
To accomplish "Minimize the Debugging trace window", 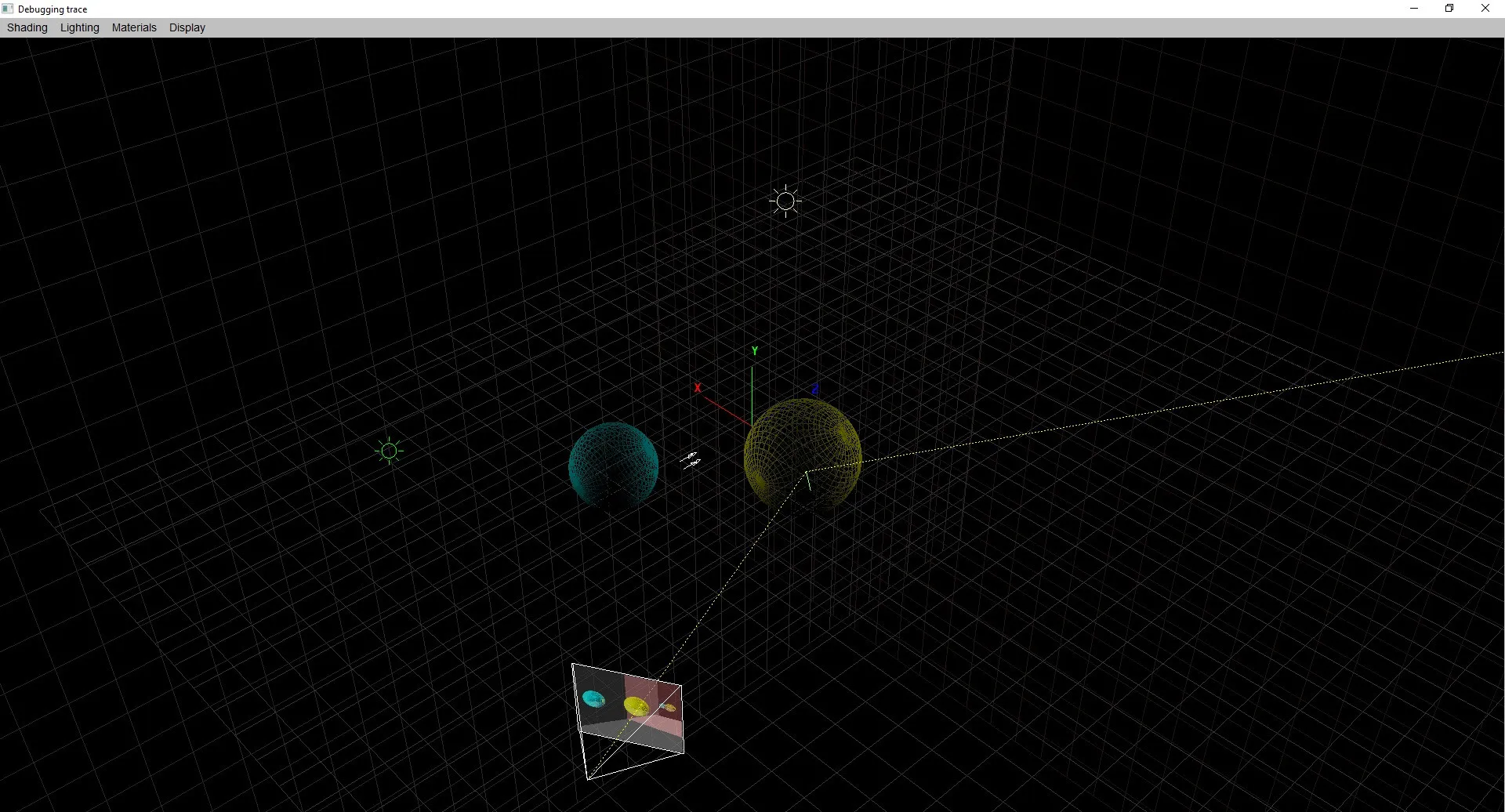I will coord(1414,9).
